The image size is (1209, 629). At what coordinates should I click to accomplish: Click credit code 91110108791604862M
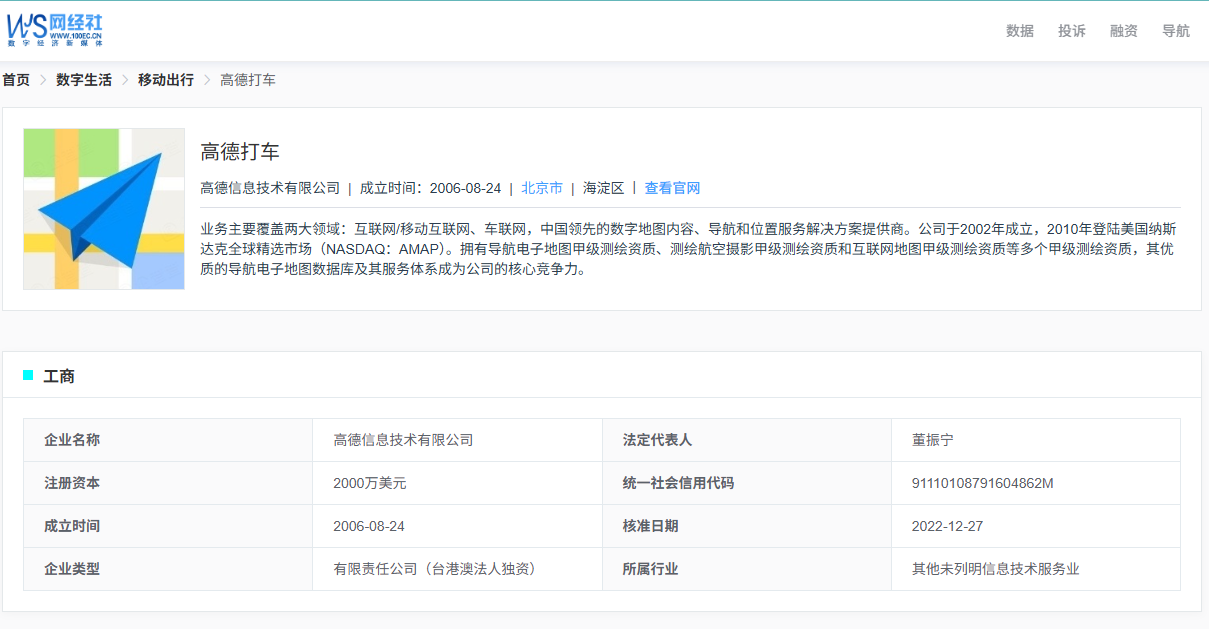[983, 483]
